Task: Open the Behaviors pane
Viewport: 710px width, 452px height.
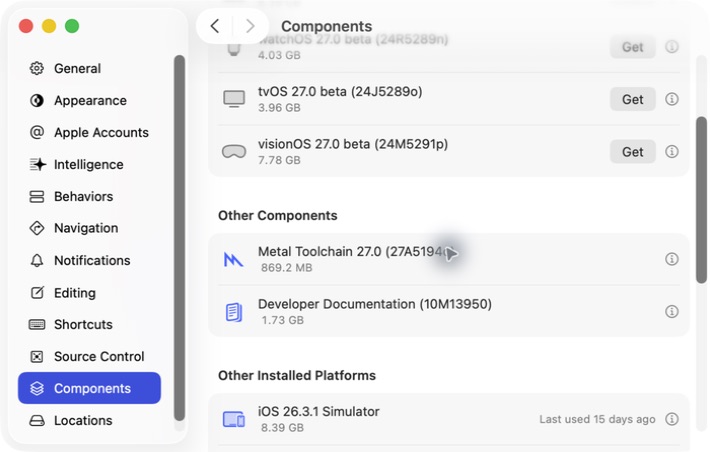Action: 89,197
